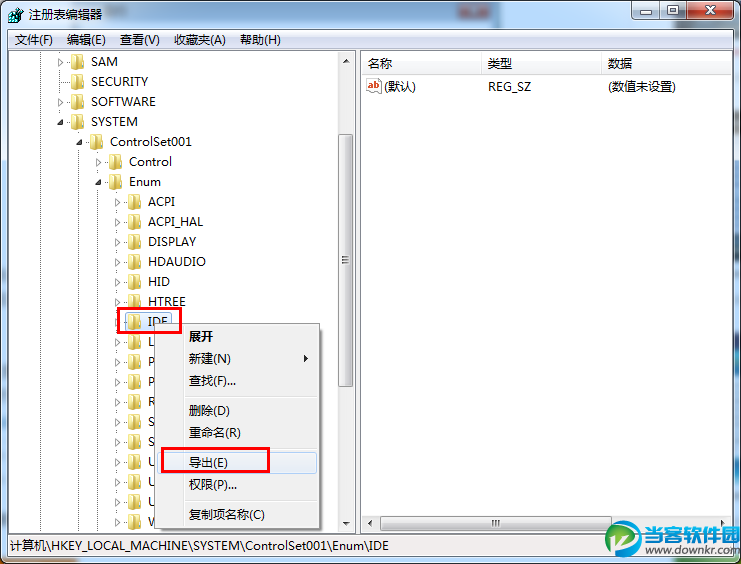Click the Registry Editor title bar icon

tap(16, 15)
